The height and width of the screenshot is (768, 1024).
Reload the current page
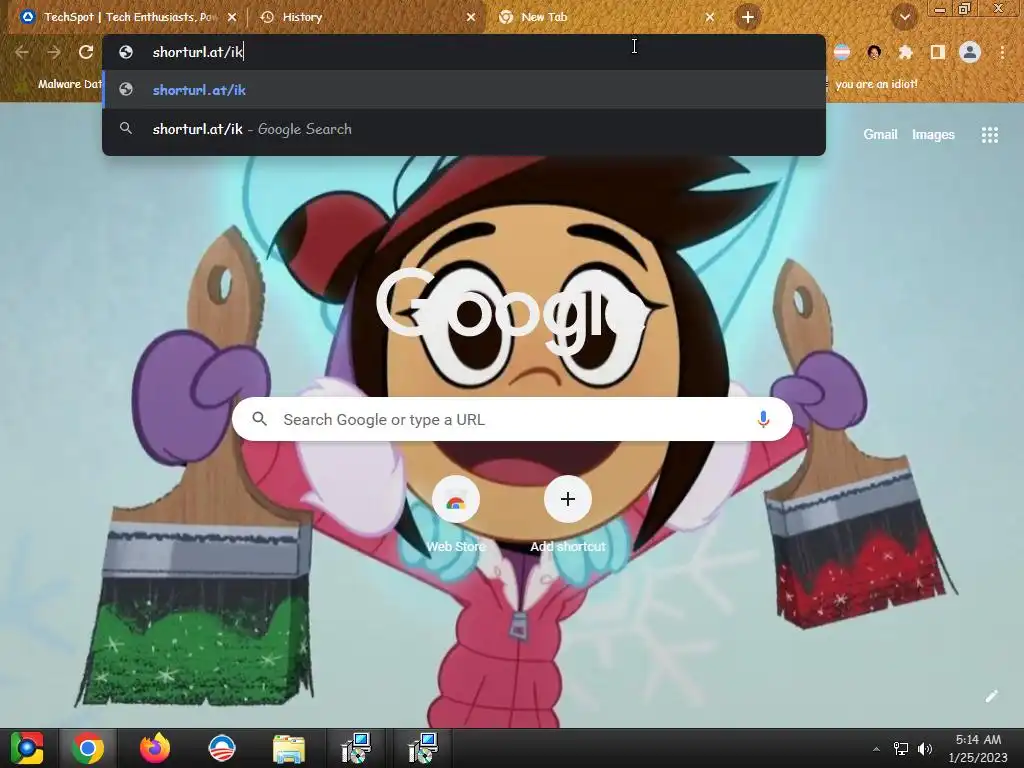coord(86,52)
